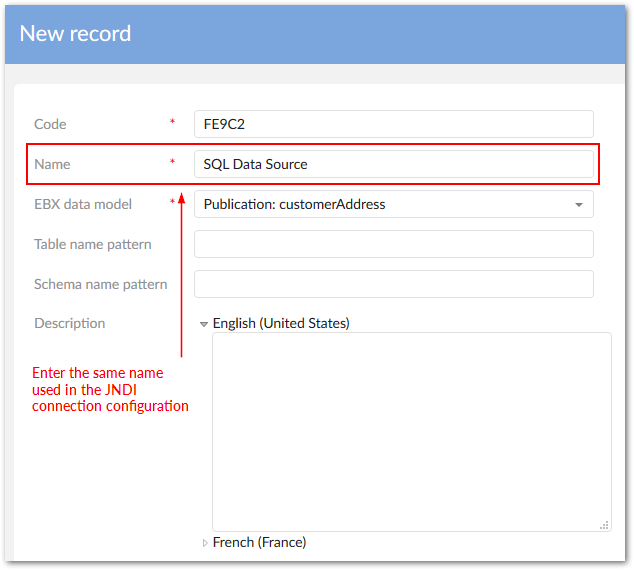Click the Name field label
The image size is (634, 570).
click(52, 164)
